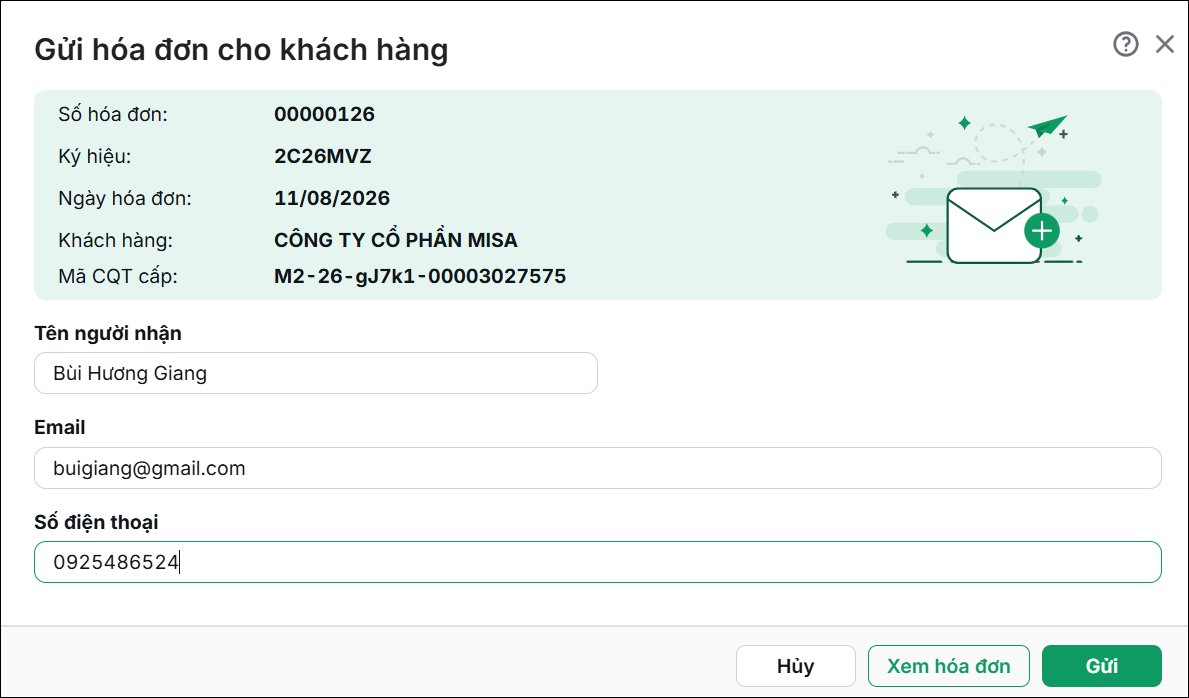Focus the Tên người nhận field

(315, 373)
